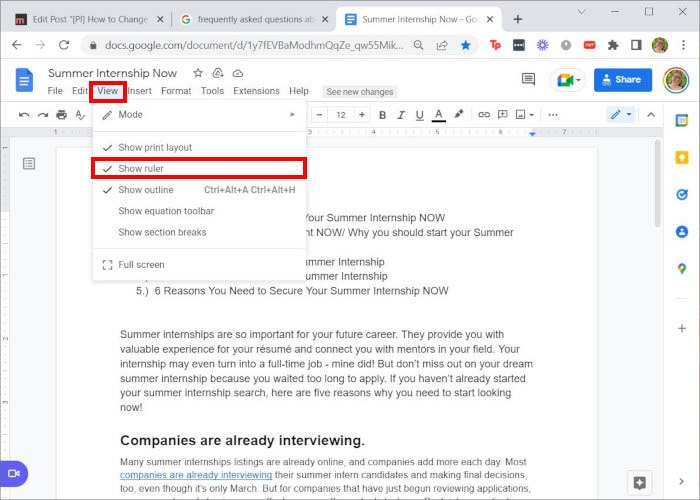The width and height of the screenshot is (700, 500).
Task: Open the text color picker
Action: point(439,115)
